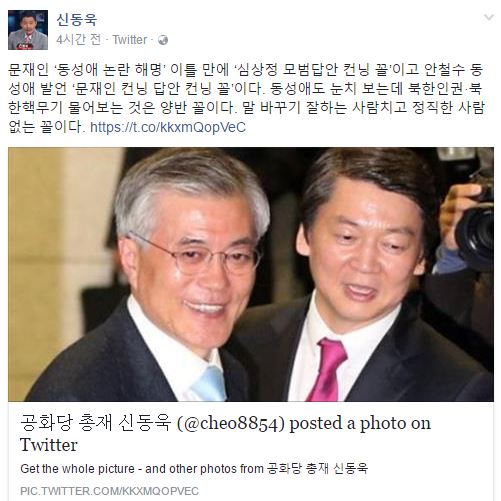
Task: Click the 'Twitter' source link beside the timestamp
Action: (x=130, y=40)
